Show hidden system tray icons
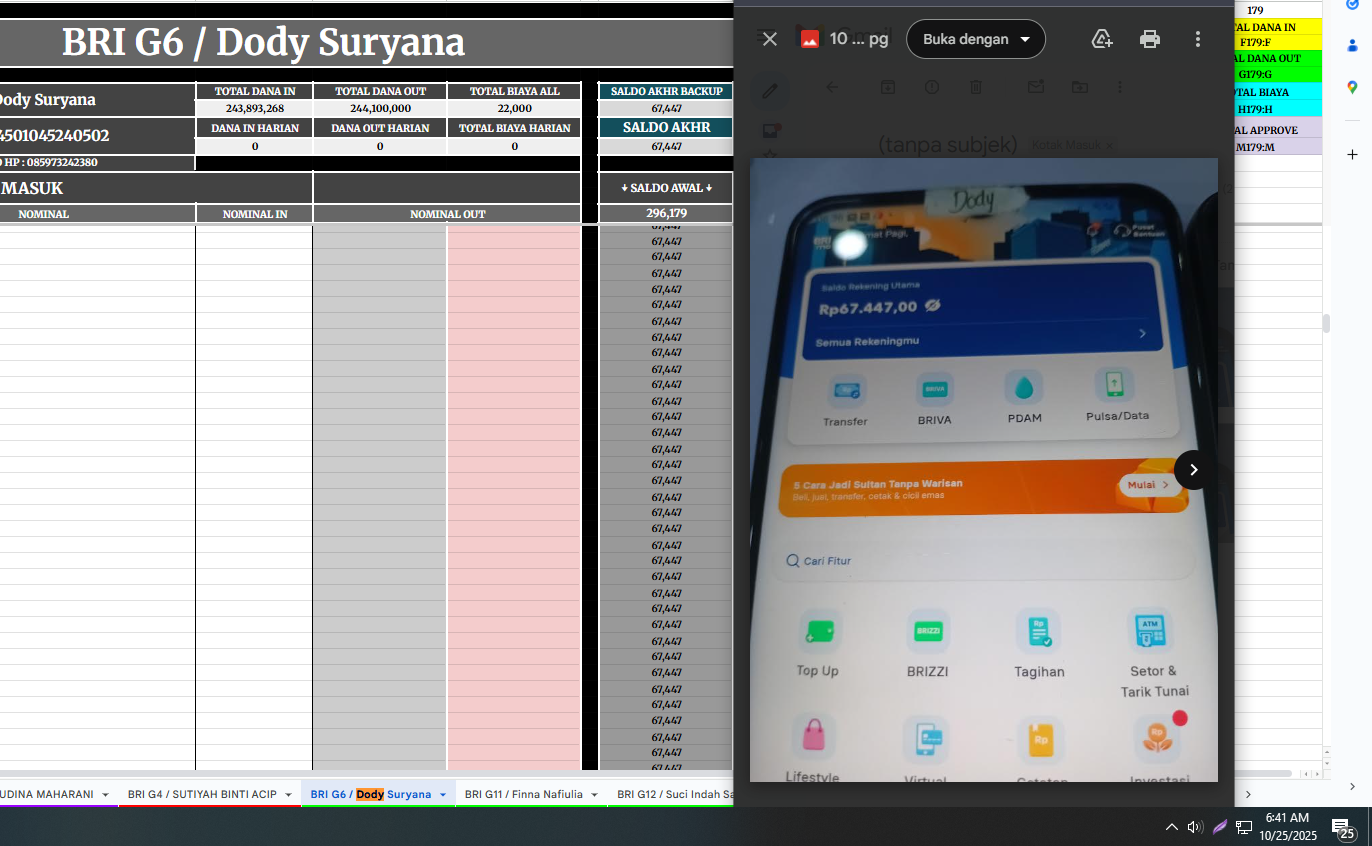This screenshot has width=1372, height=846. coord(1172,827)
